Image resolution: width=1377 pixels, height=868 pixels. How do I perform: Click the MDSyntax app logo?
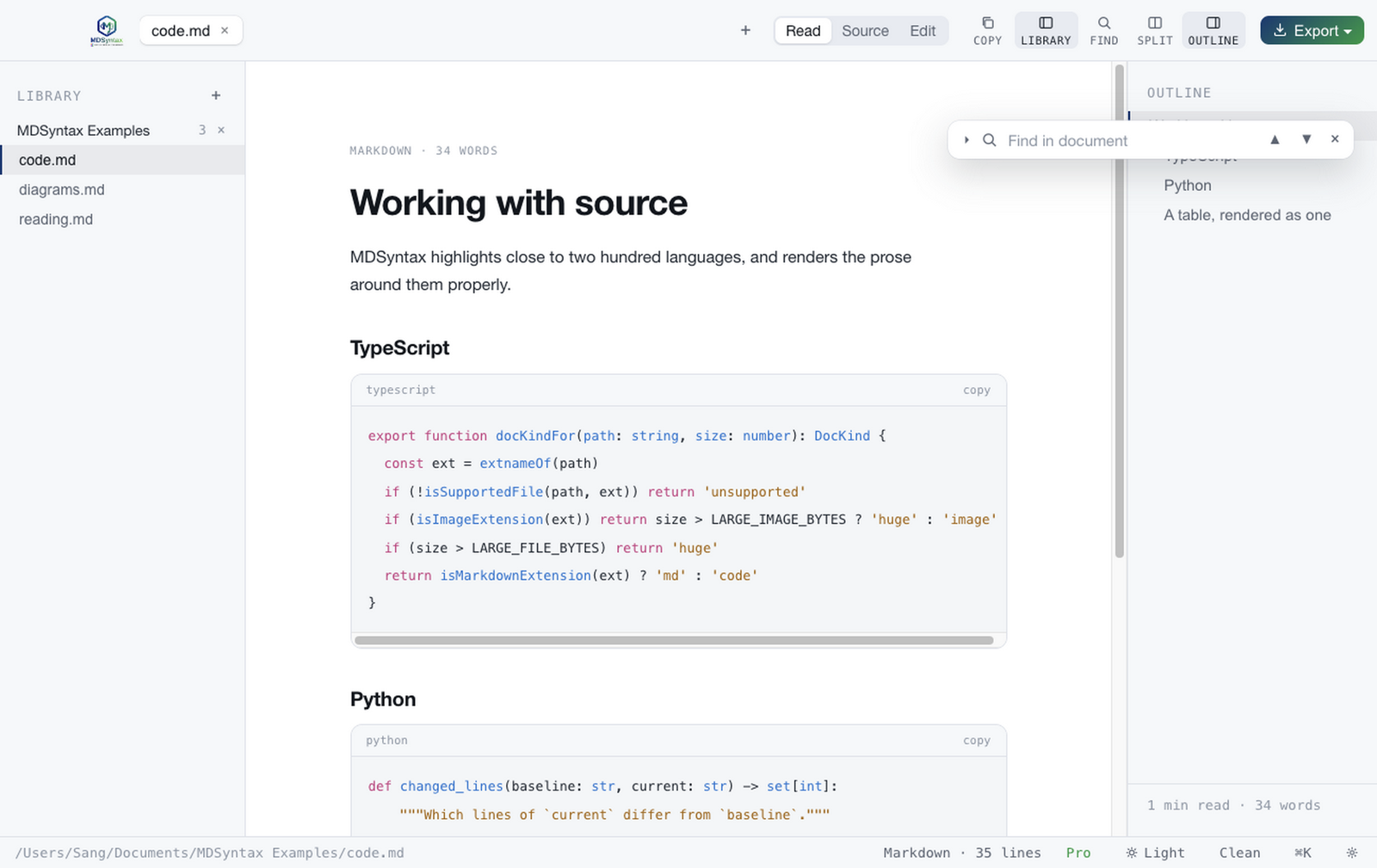107,30
